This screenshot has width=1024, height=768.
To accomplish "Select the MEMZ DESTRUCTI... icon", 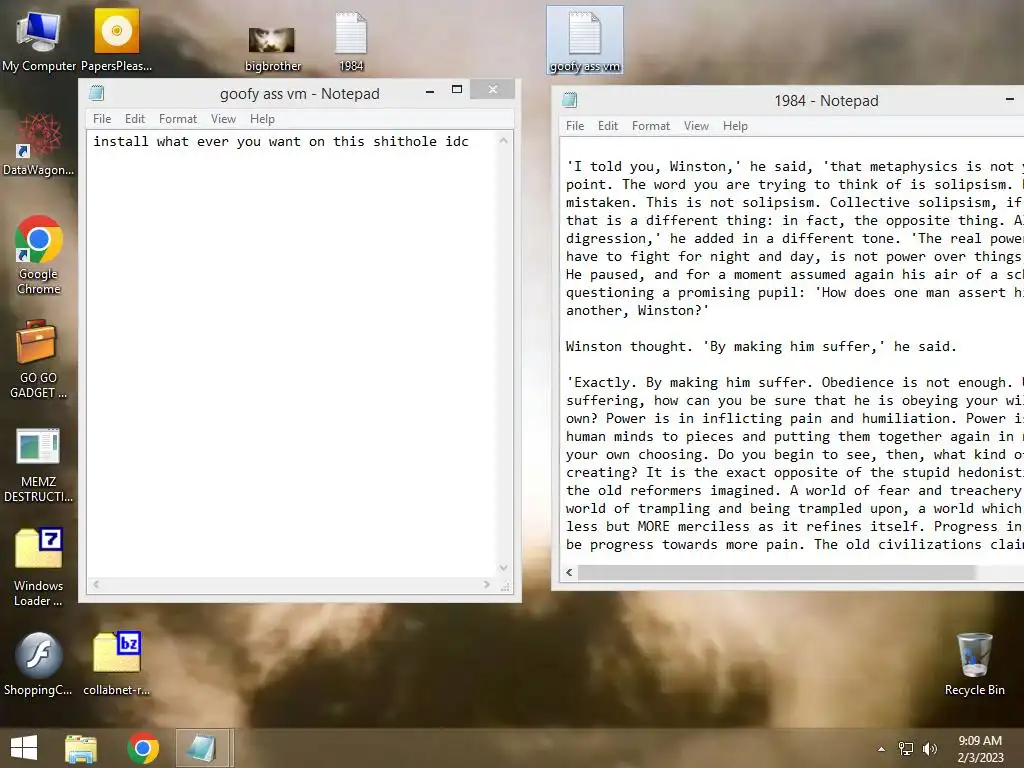I will [x=39, y=464].
